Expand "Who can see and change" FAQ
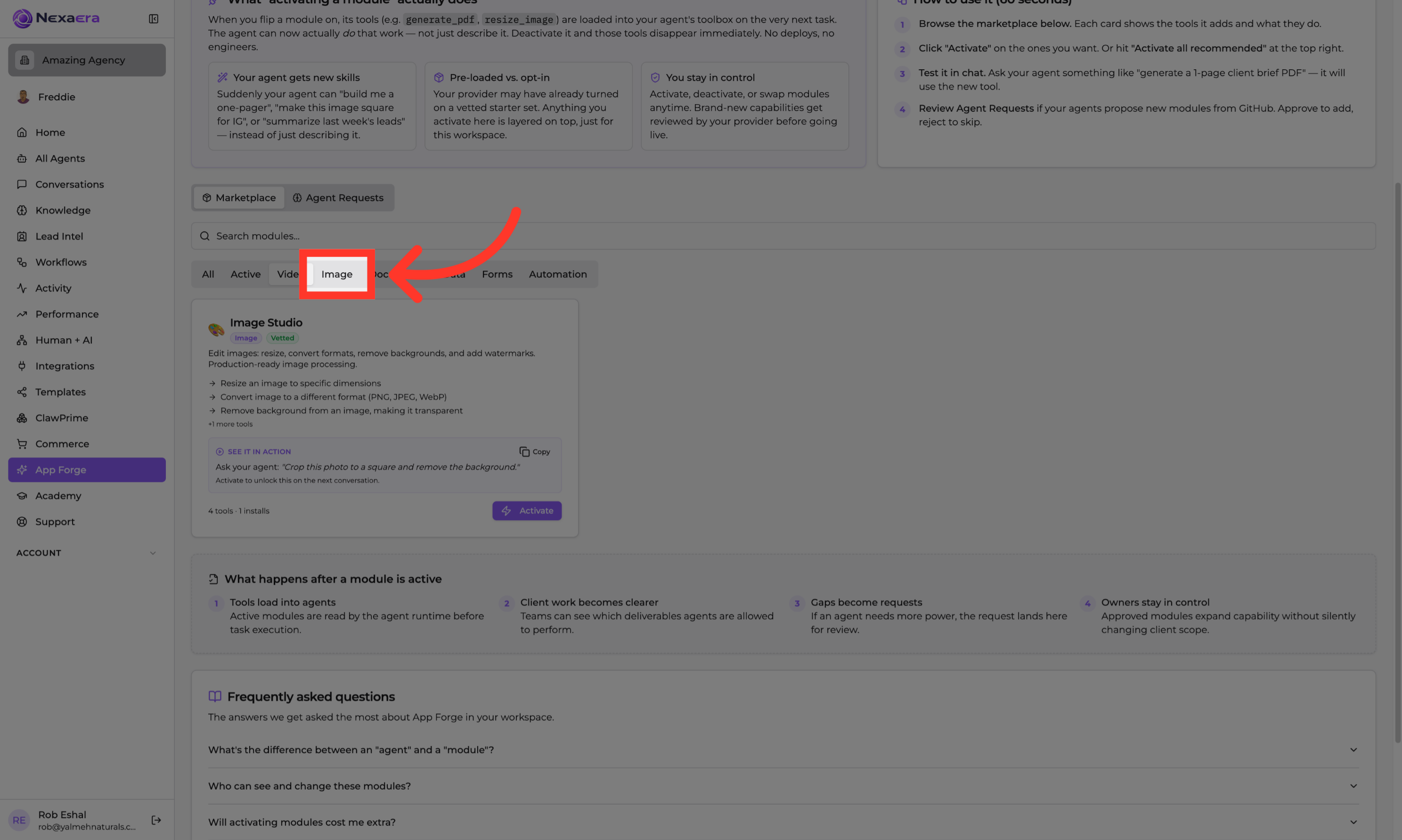Screen dimensions: 1402x840 click(783, 786)
